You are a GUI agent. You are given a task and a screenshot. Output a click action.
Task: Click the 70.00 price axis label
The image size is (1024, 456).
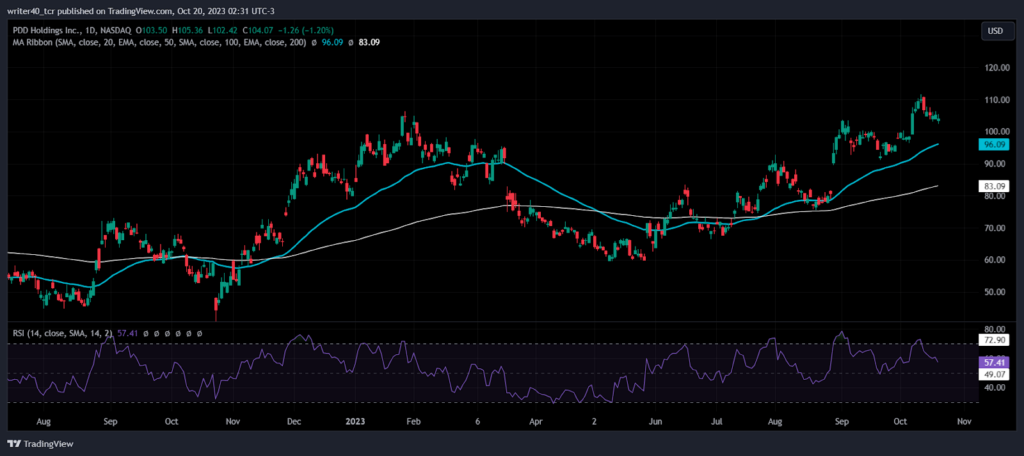[995, 228]
